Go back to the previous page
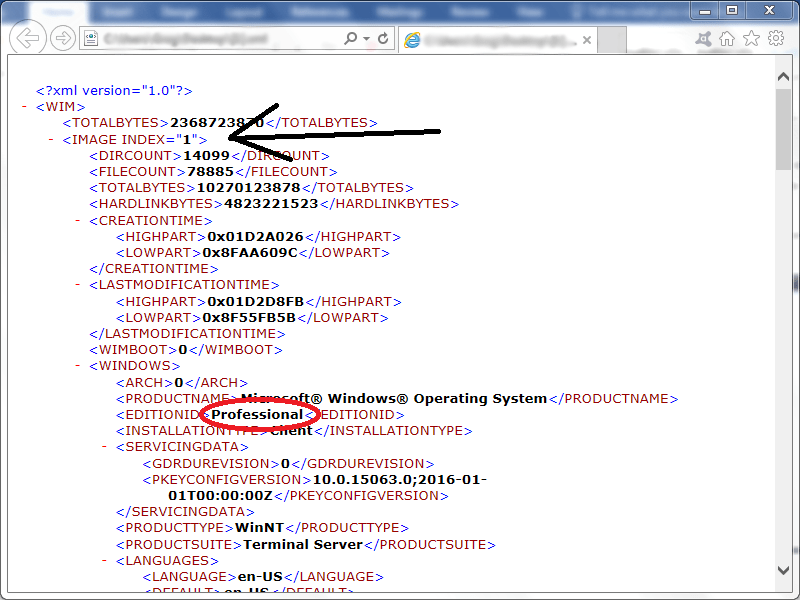This screenshot has width=800, height=600. click(30, 38)
